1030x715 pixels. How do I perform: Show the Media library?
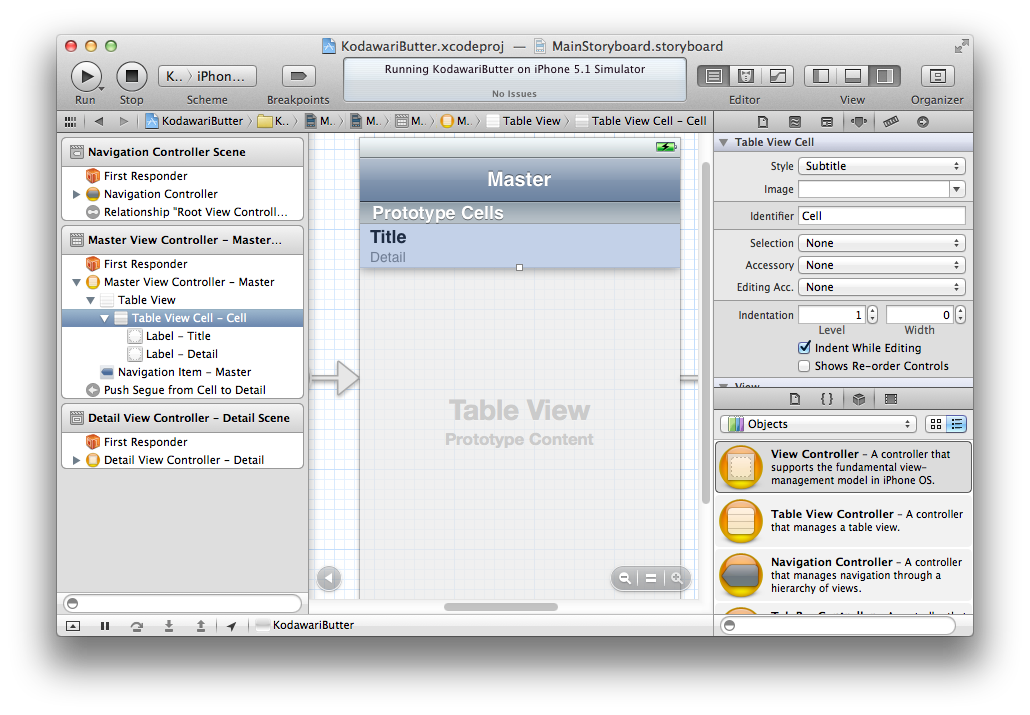click(x=891, y=399)
